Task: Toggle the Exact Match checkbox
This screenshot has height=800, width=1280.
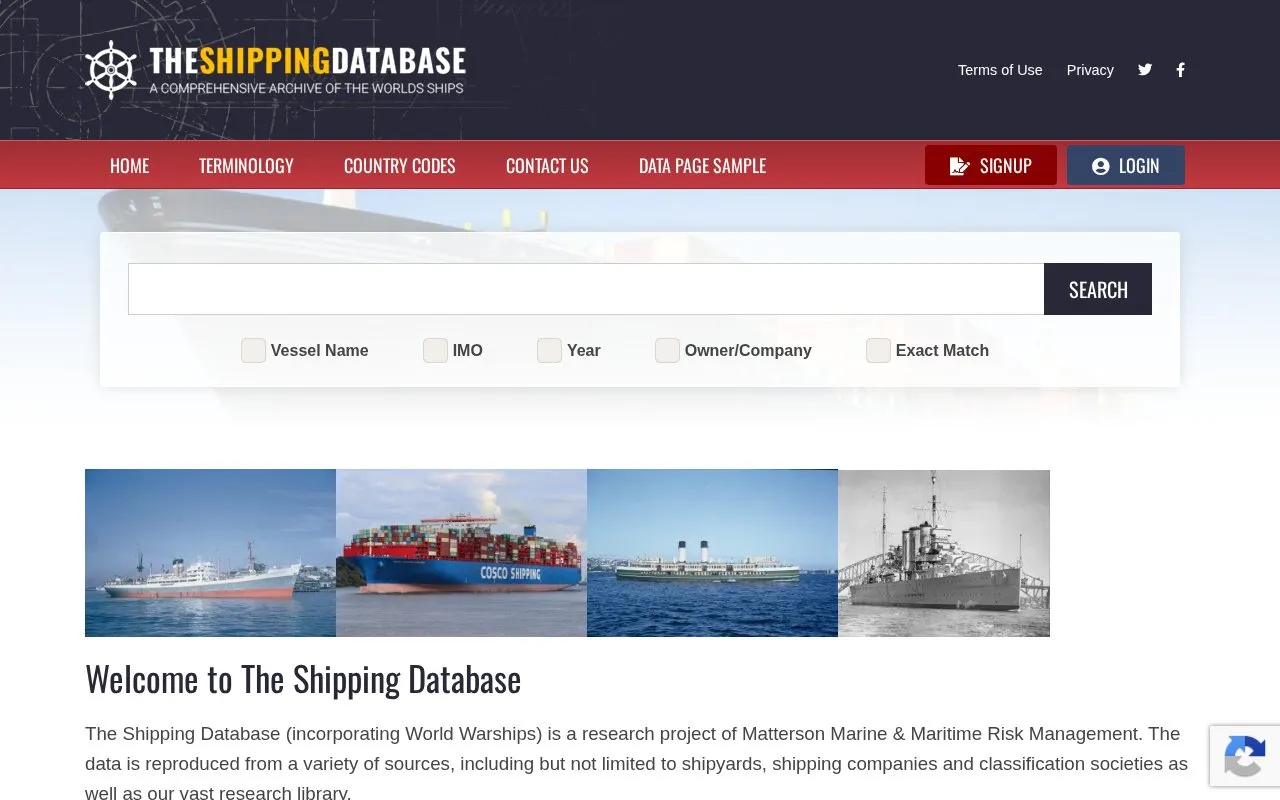Action: (878, 350)
